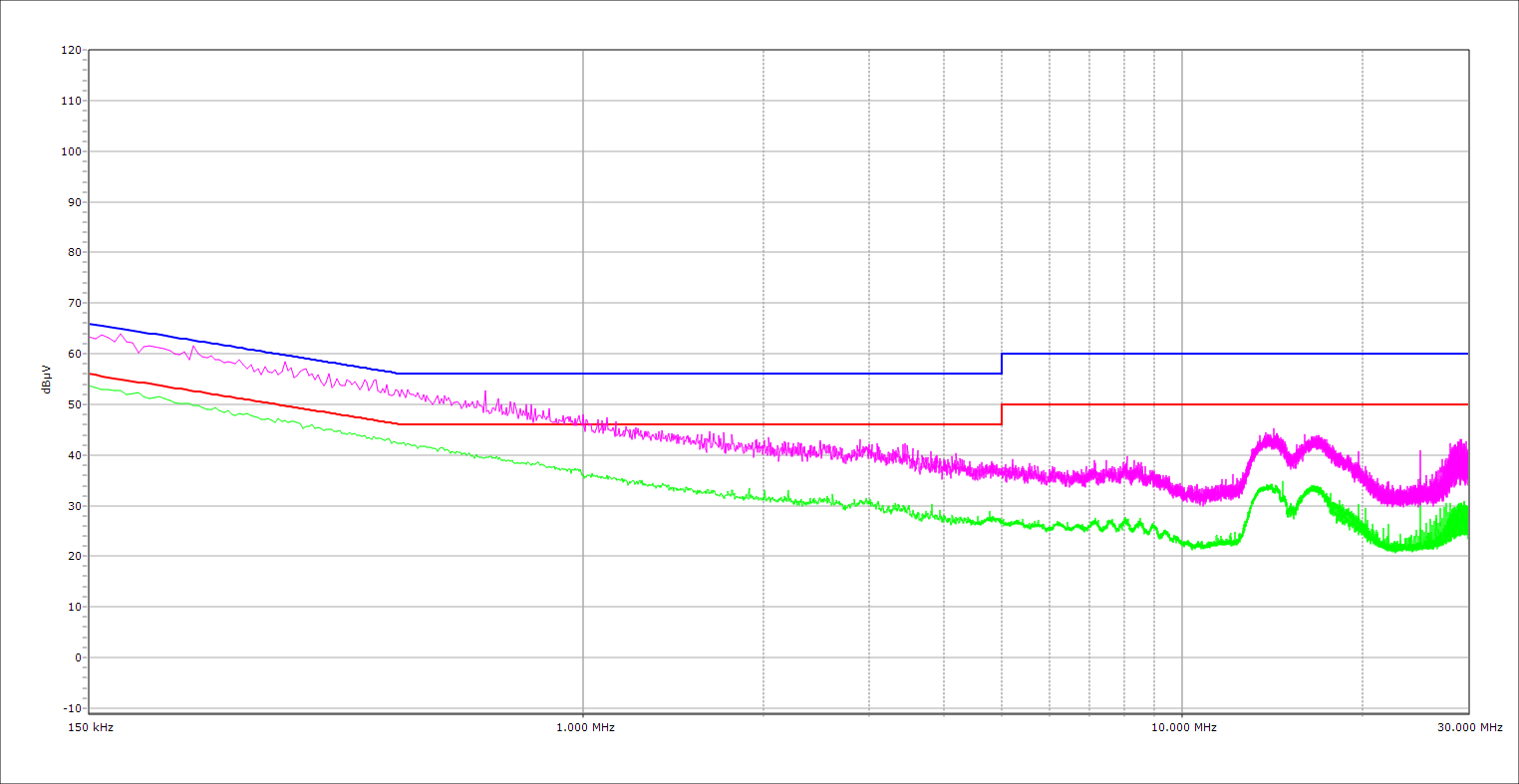Click the magenta trace start at 150 kHz
Viewport: 1519px width, 784px height.
[91, 337]
